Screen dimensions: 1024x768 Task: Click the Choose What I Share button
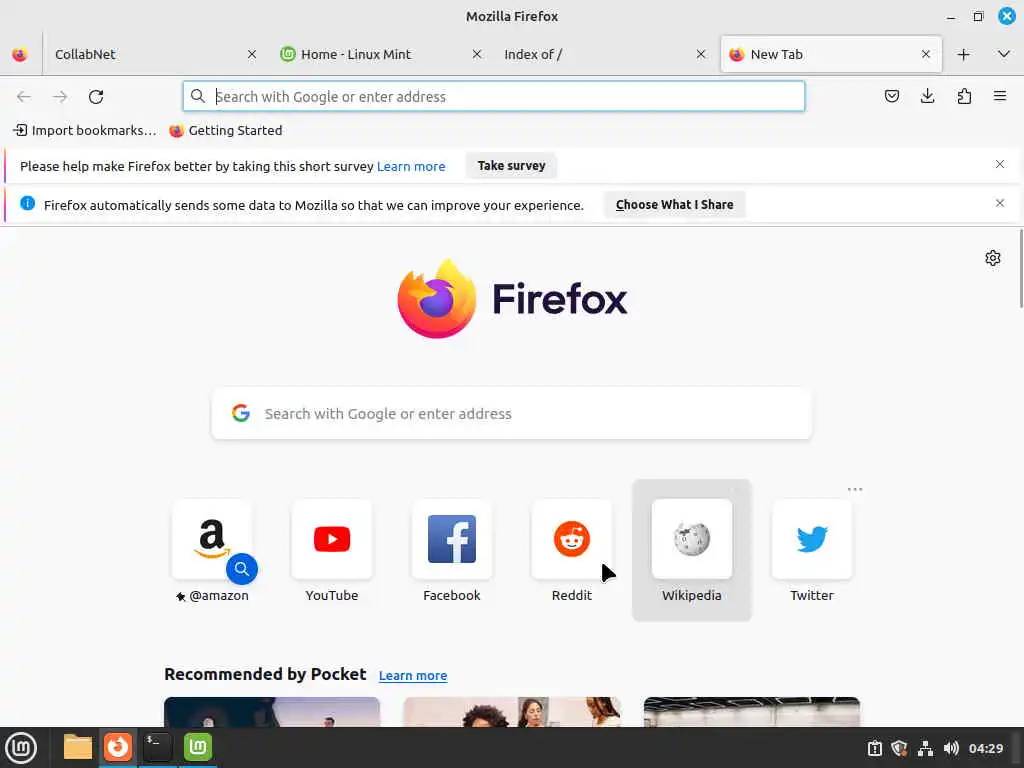[x=675, y=204]
